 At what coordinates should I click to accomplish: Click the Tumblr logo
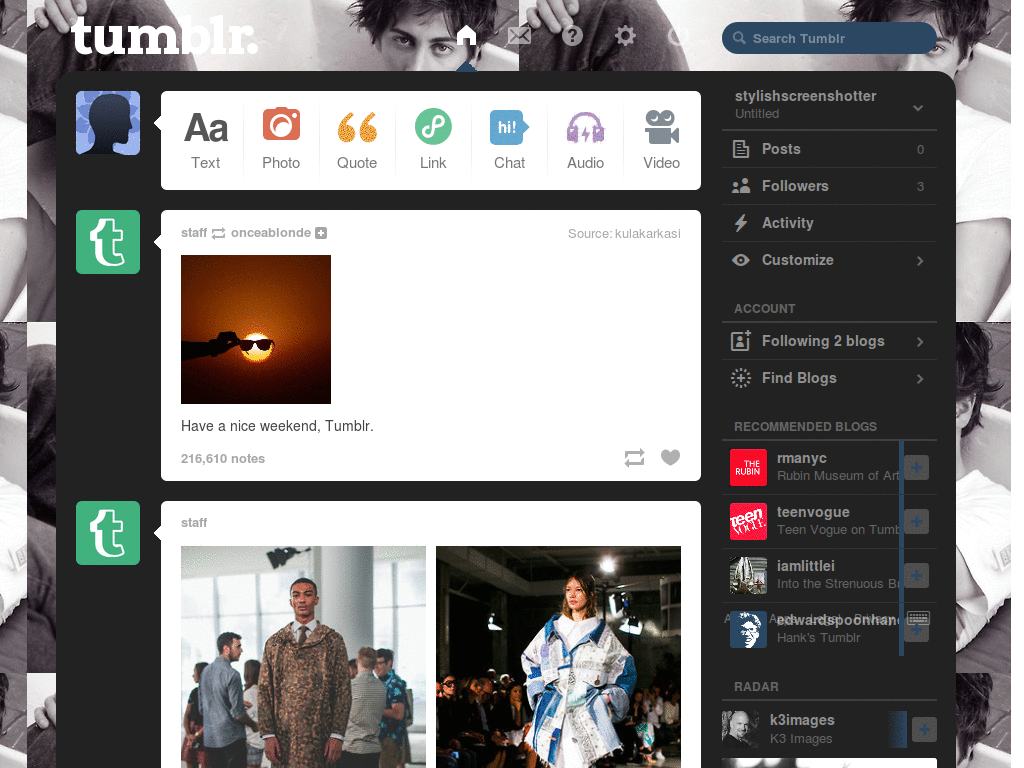pos(164,35)
